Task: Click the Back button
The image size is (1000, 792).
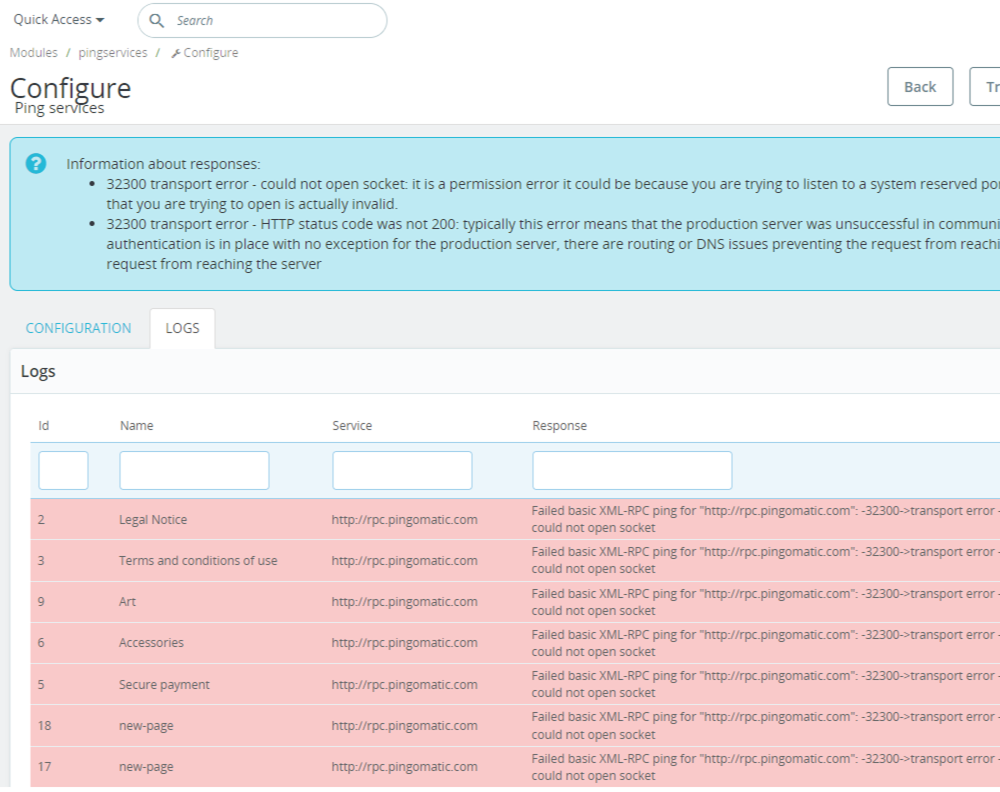Action: point(920,86)
